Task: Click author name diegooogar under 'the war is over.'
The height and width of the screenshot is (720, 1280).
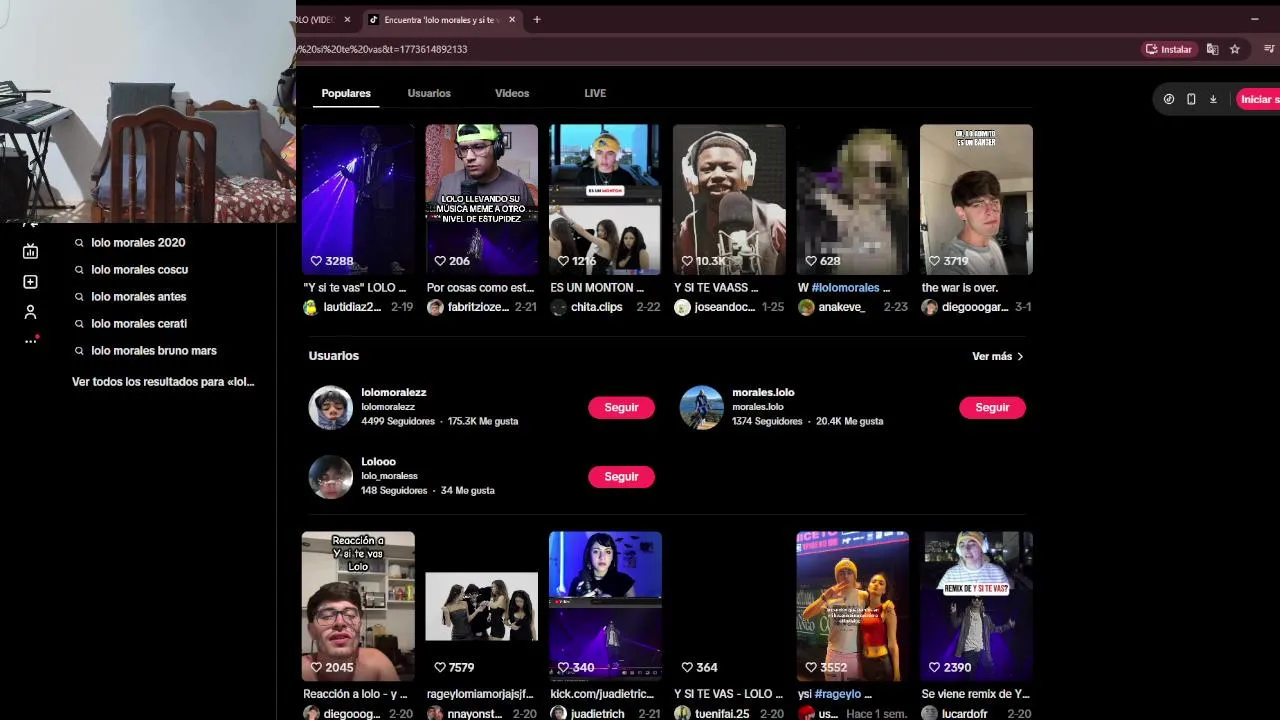Action: (x=975, y=307)
